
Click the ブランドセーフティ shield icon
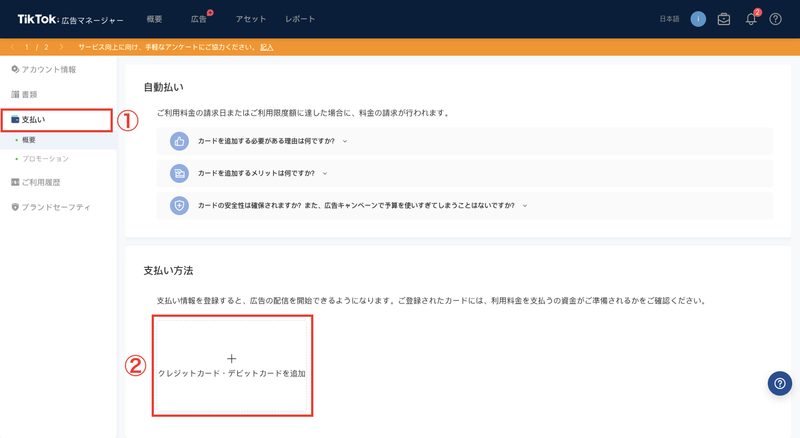(x=15, y=207)
